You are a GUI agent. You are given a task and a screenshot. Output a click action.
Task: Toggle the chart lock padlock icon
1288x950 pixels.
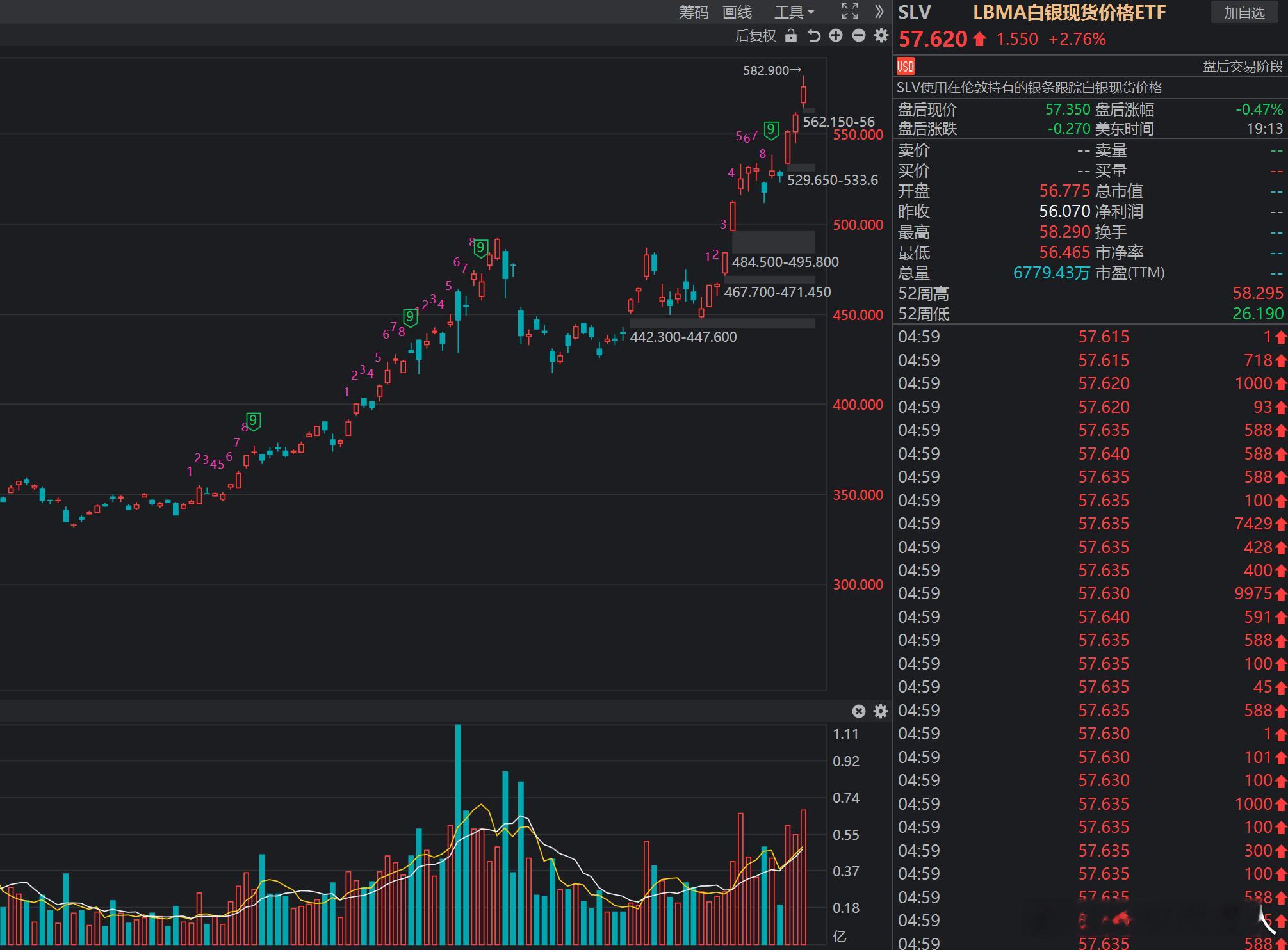(x=791, y=36)
